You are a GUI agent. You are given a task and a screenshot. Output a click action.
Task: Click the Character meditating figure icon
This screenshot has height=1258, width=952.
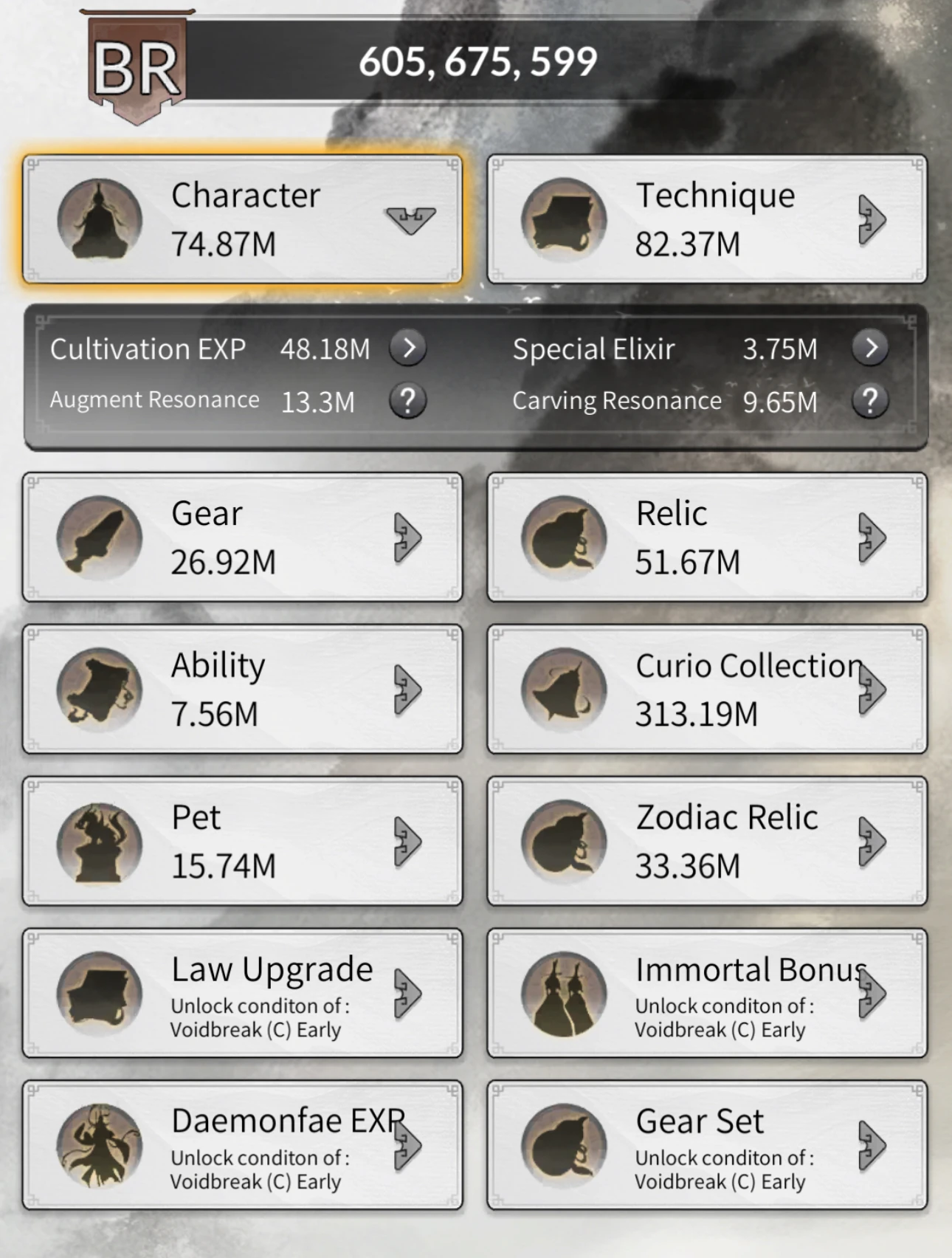(100, 220)
